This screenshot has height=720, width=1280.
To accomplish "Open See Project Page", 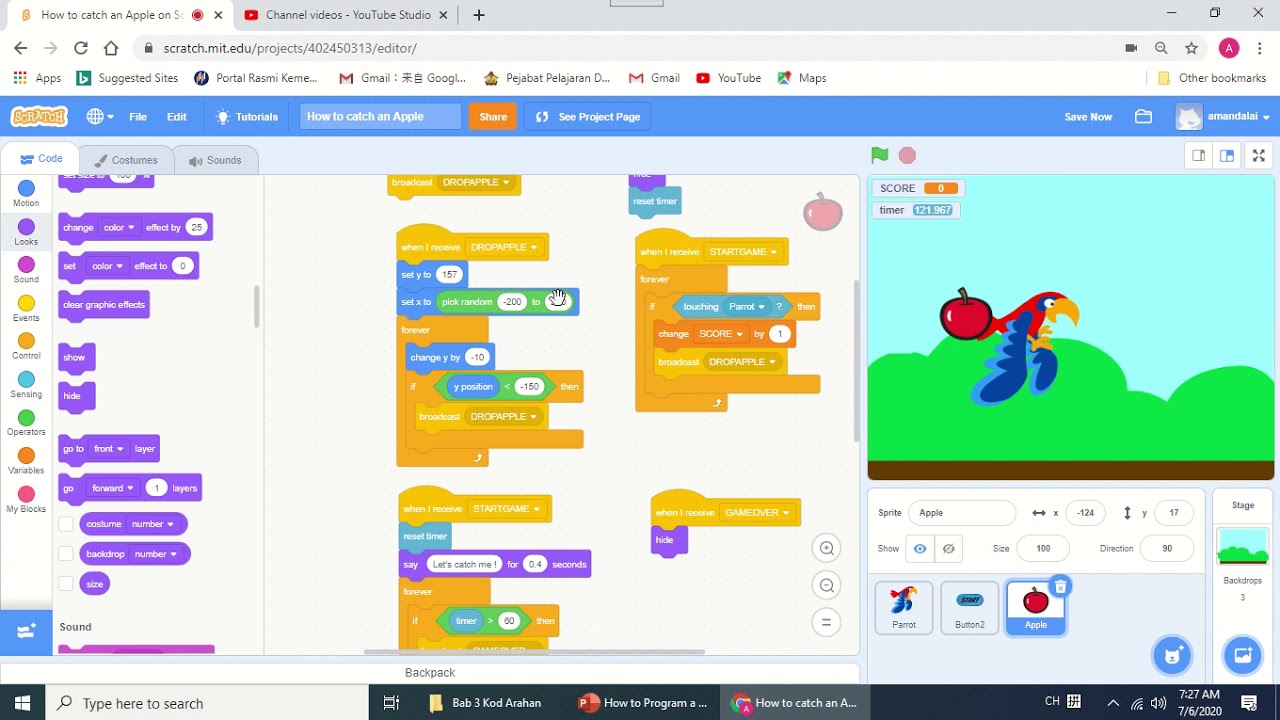I will 588,117.
